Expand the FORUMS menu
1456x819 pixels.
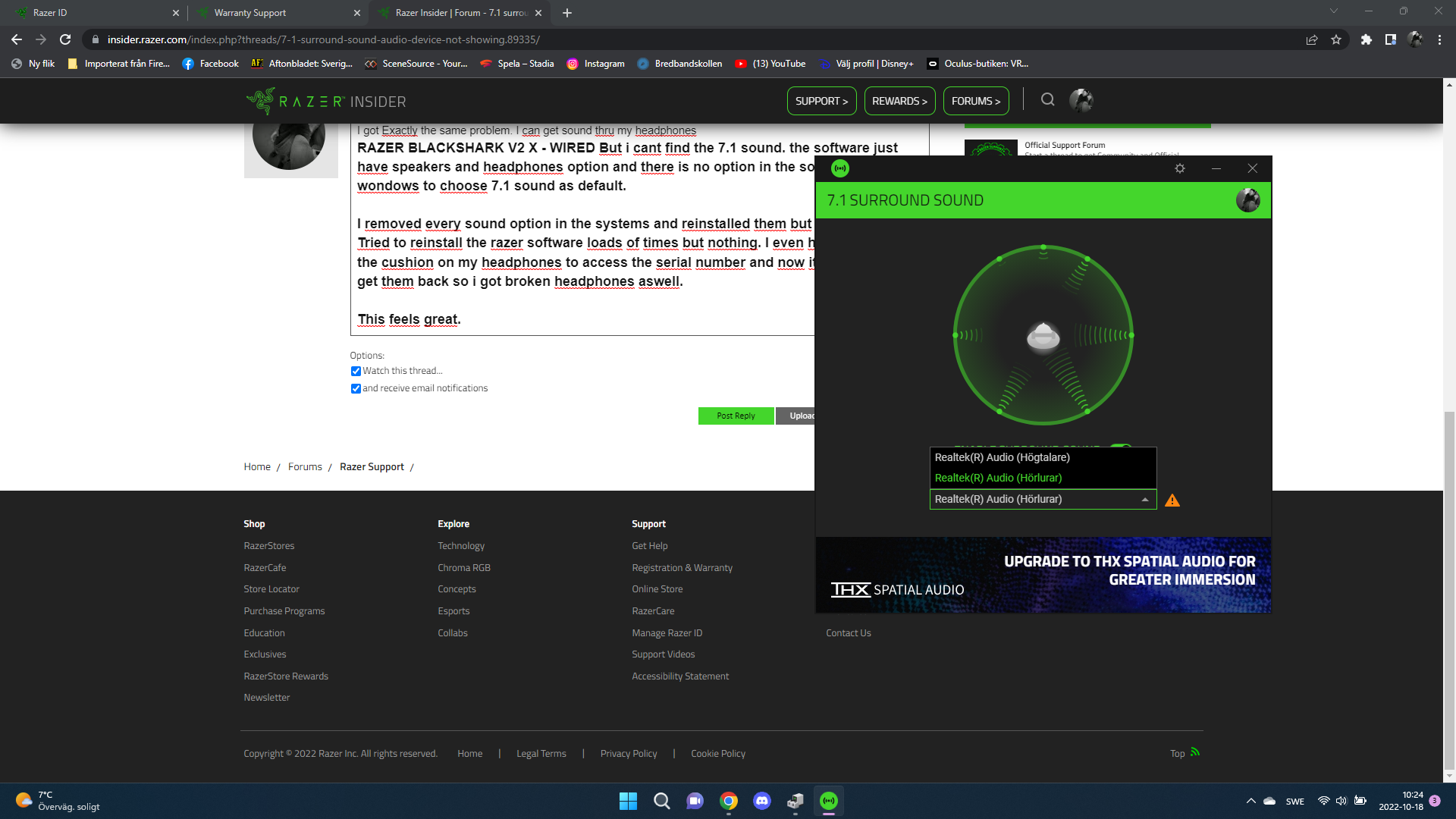point(976,101)
